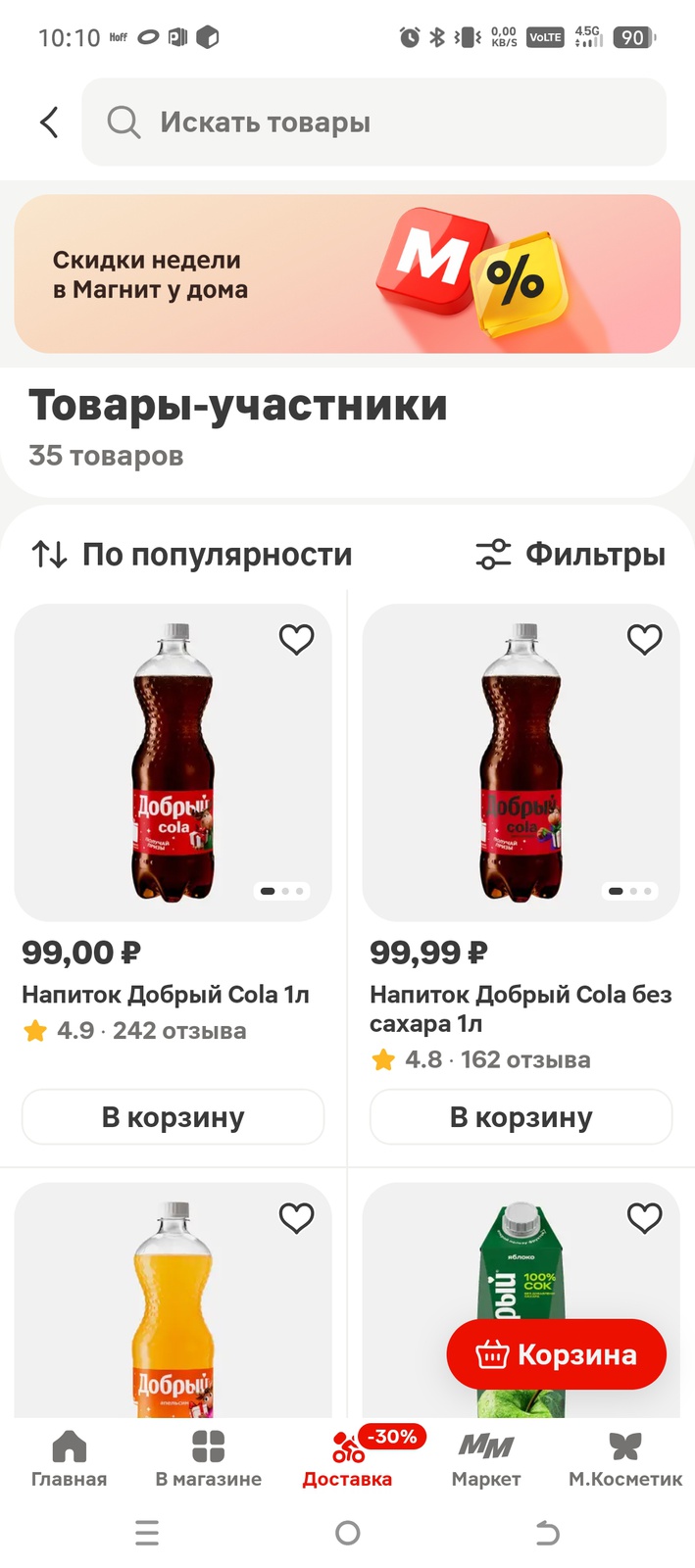Image resolution: width=695 pixels, height=1568 pixels.
Task: Open the "Маркет" tab icon
Action: (486, 1446)
